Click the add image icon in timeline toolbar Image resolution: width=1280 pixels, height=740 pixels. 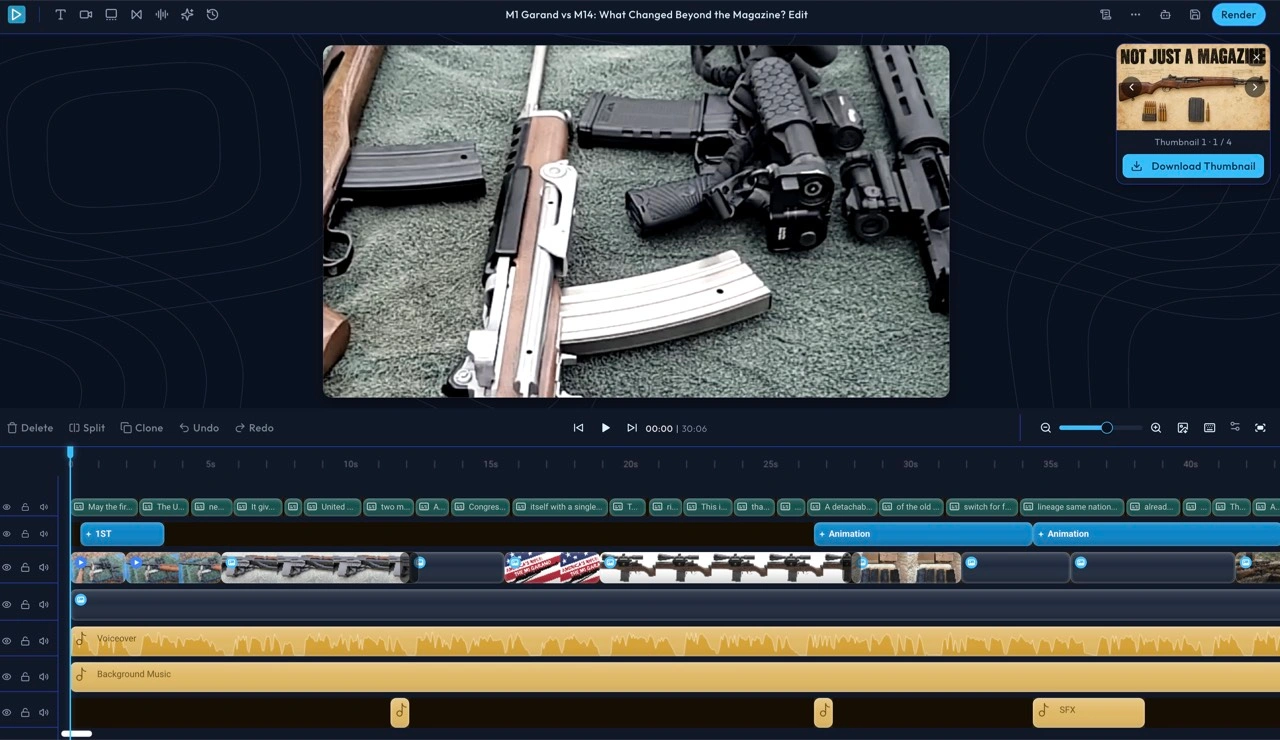point(1183,428)
